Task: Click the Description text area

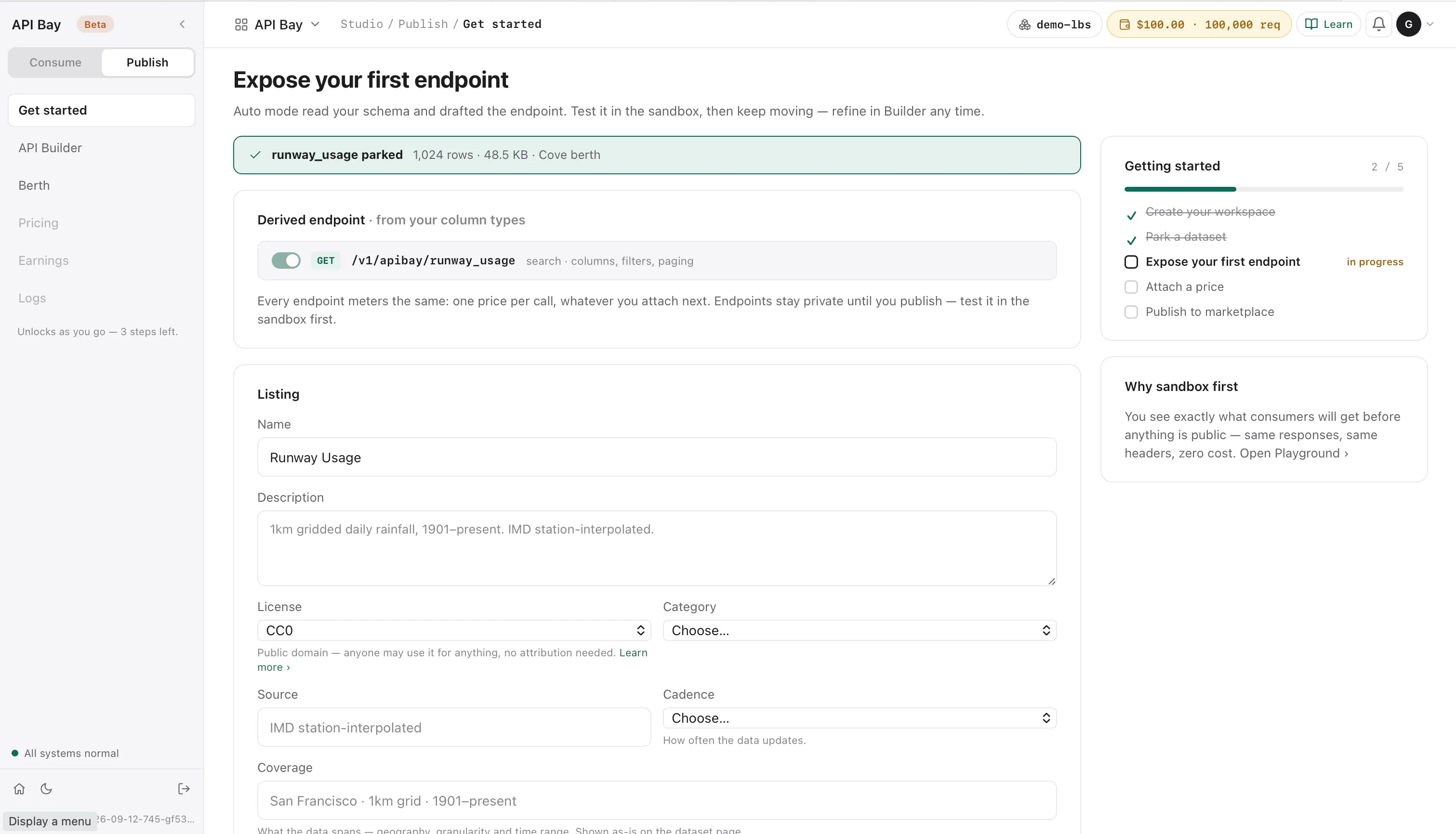Action: pyautogui.click(x=657, y=548)
